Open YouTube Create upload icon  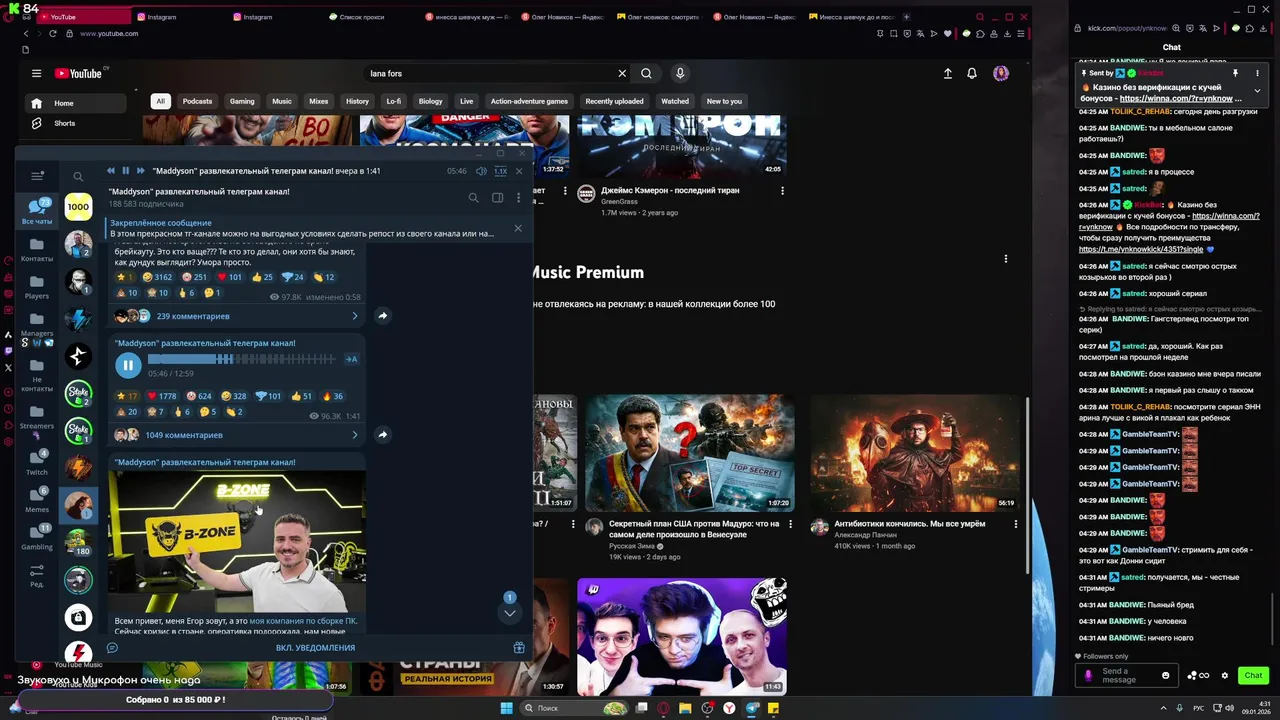(948, 73)
